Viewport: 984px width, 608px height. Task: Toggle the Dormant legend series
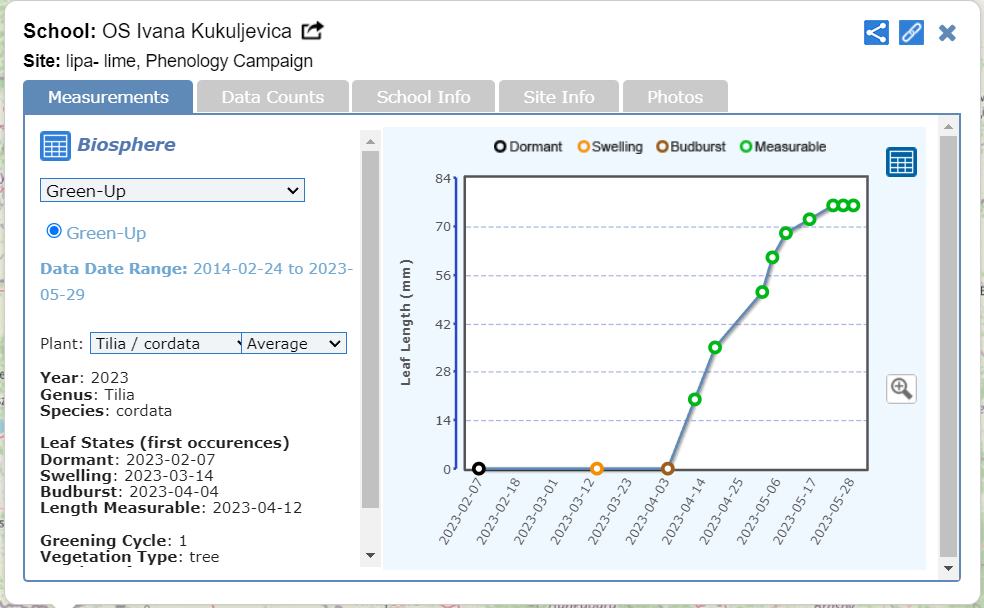point(528,147)
